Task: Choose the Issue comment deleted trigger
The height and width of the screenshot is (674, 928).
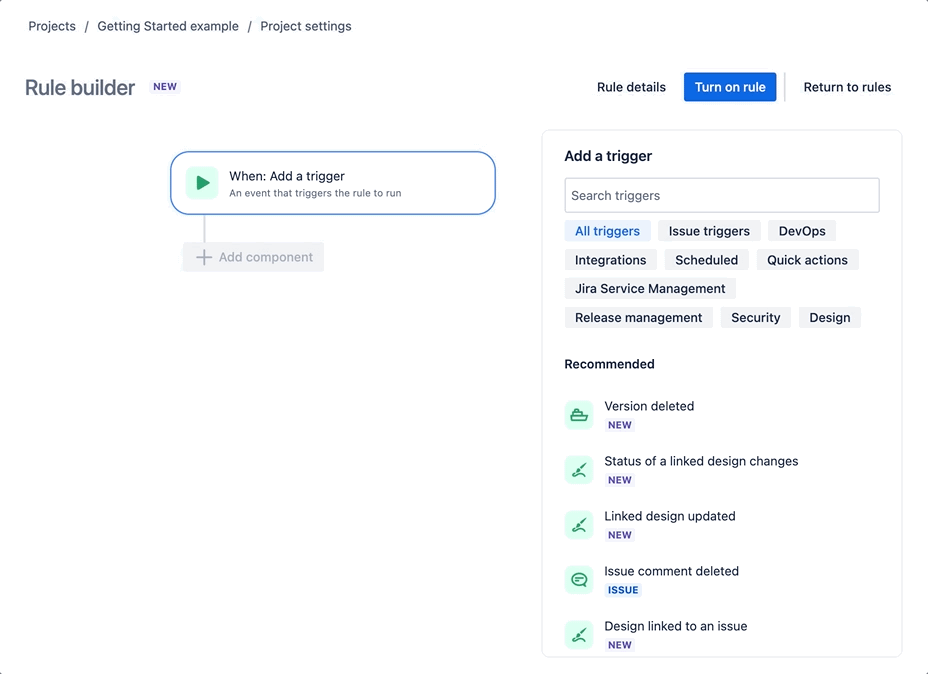Action: [x=721, y=580]
